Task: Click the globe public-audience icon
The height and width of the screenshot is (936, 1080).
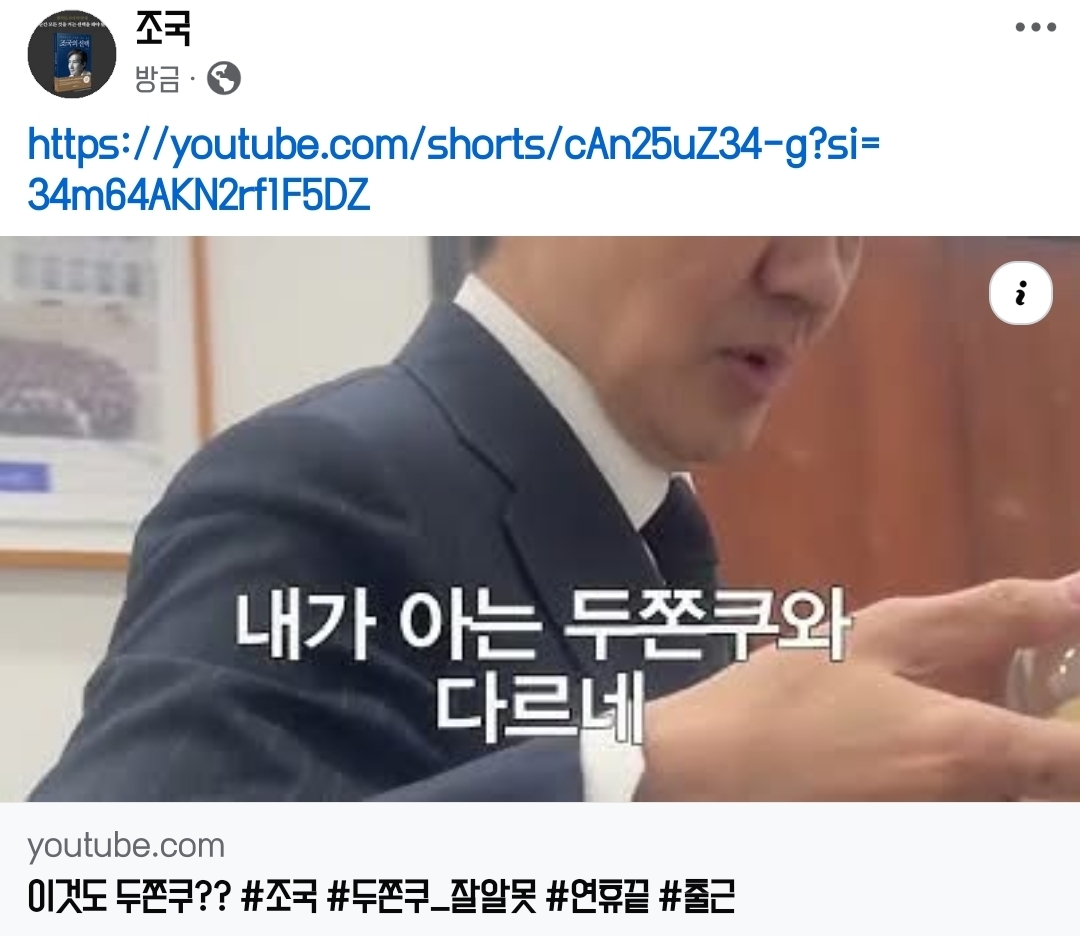Action: [224, 79]
